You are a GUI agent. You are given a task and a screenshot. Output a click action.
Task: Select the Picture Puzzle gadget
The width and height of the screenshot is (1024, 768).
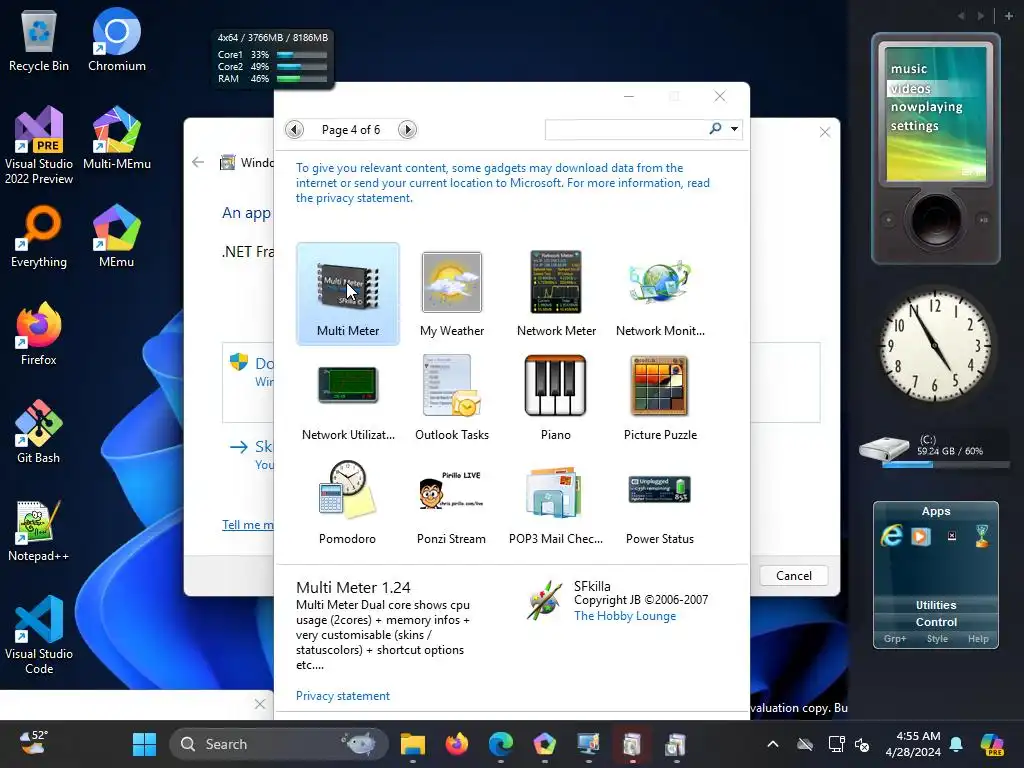coord(660,398)
